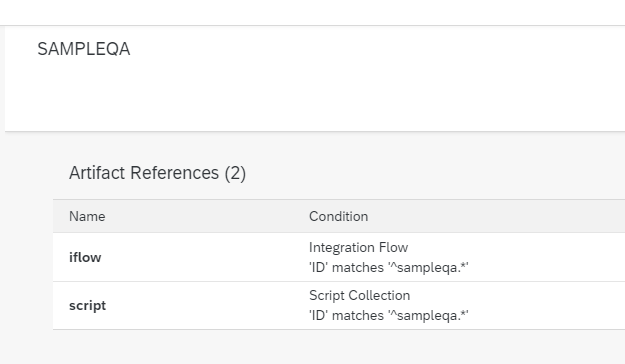Click the empty top bar above the header
The image size is (625, 364).
[312, 12]
